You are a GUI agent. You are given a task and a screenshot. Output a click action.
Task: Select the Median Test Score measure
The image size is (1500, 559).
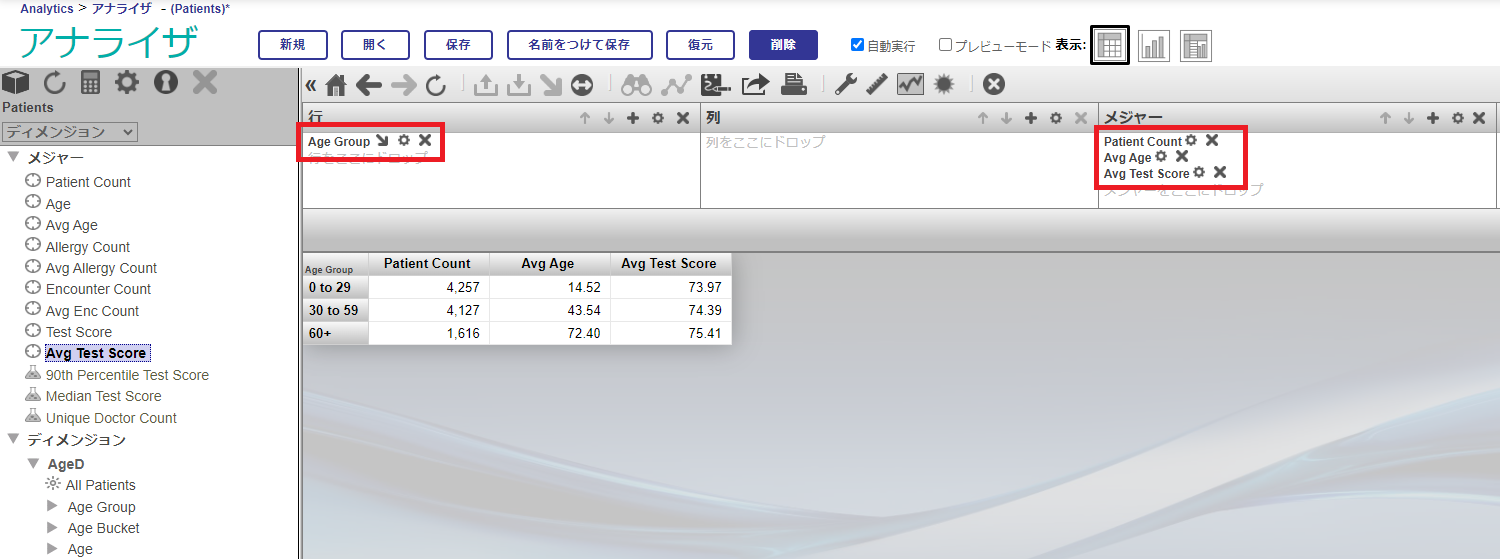click(x=103, y=396)
